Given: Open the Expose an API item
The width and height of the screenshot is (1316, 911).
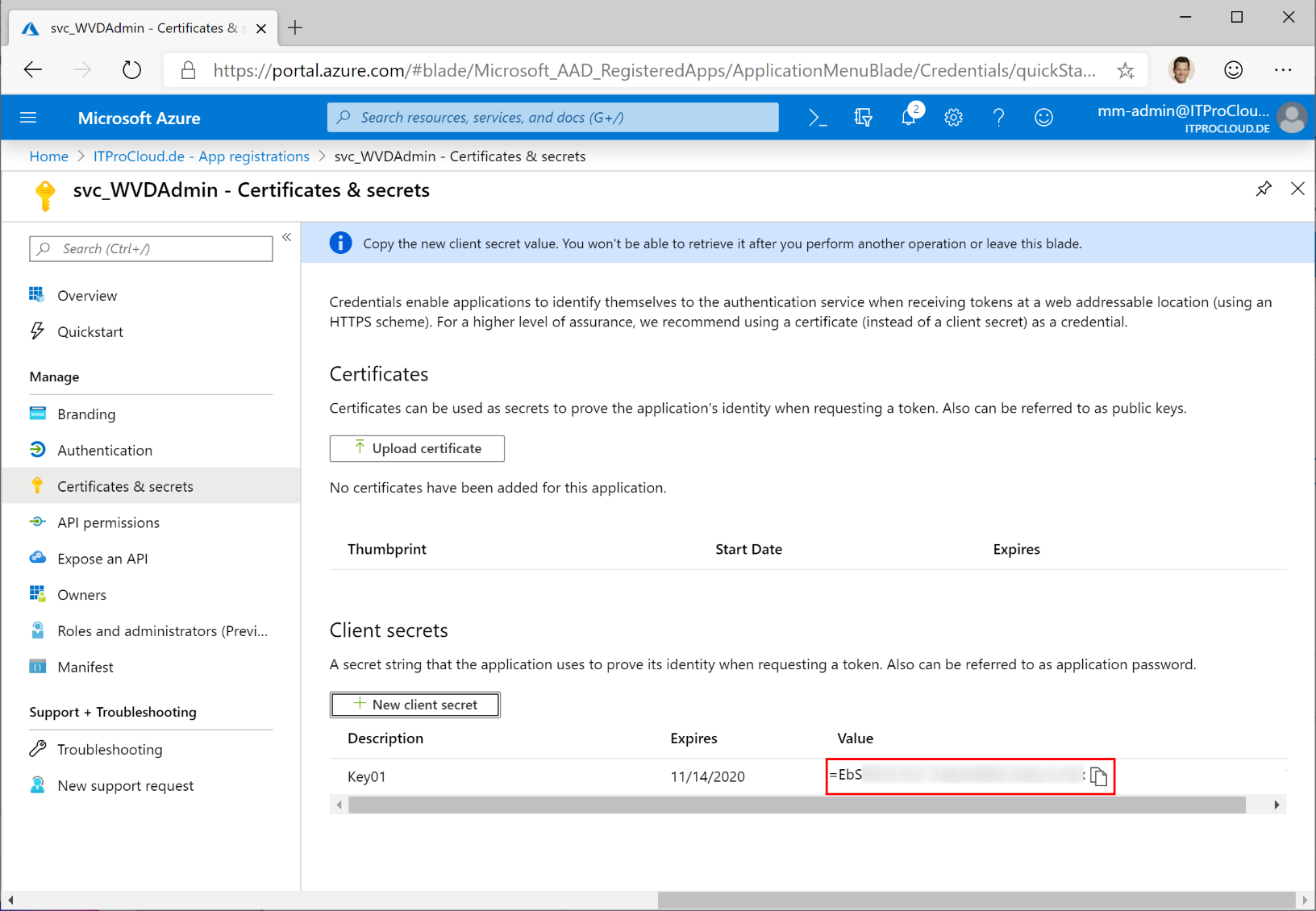Looking at the screenshot, I should tap(102, 559).
